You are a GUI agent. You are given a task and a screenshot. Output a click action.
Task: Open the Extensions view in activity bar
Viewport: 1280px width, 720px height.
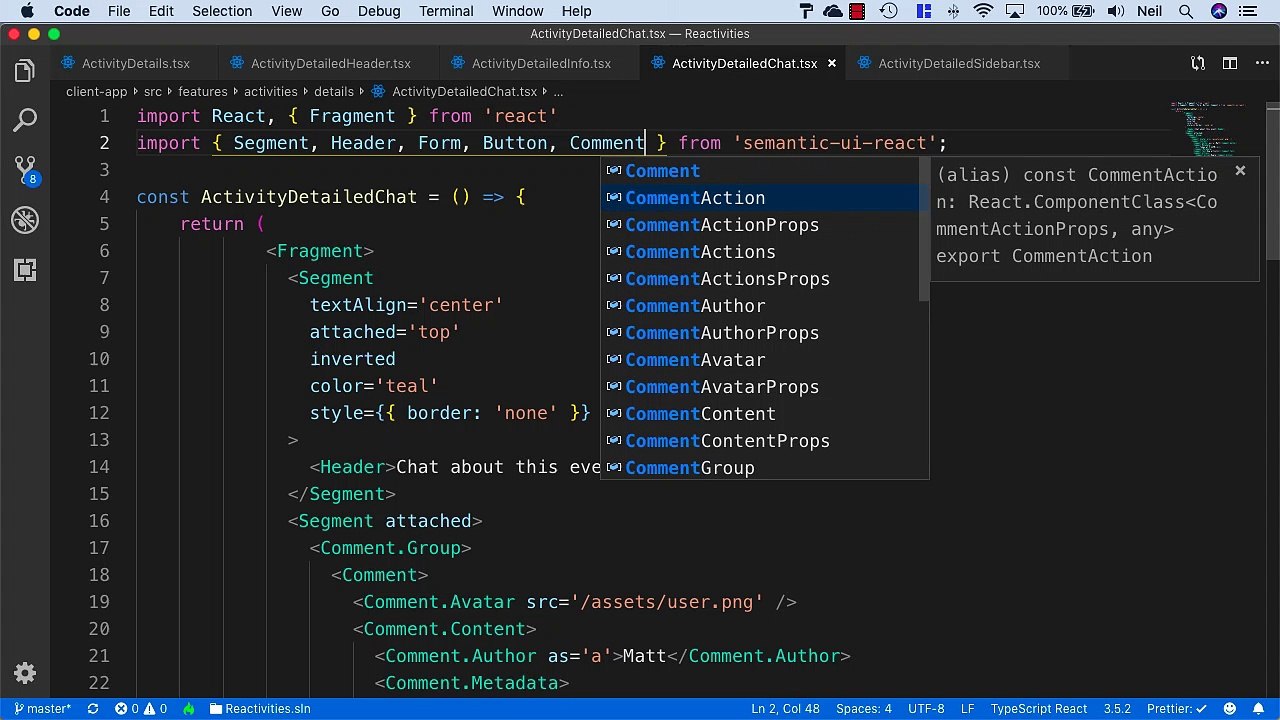pyautogui.click(x=25, y=270)
